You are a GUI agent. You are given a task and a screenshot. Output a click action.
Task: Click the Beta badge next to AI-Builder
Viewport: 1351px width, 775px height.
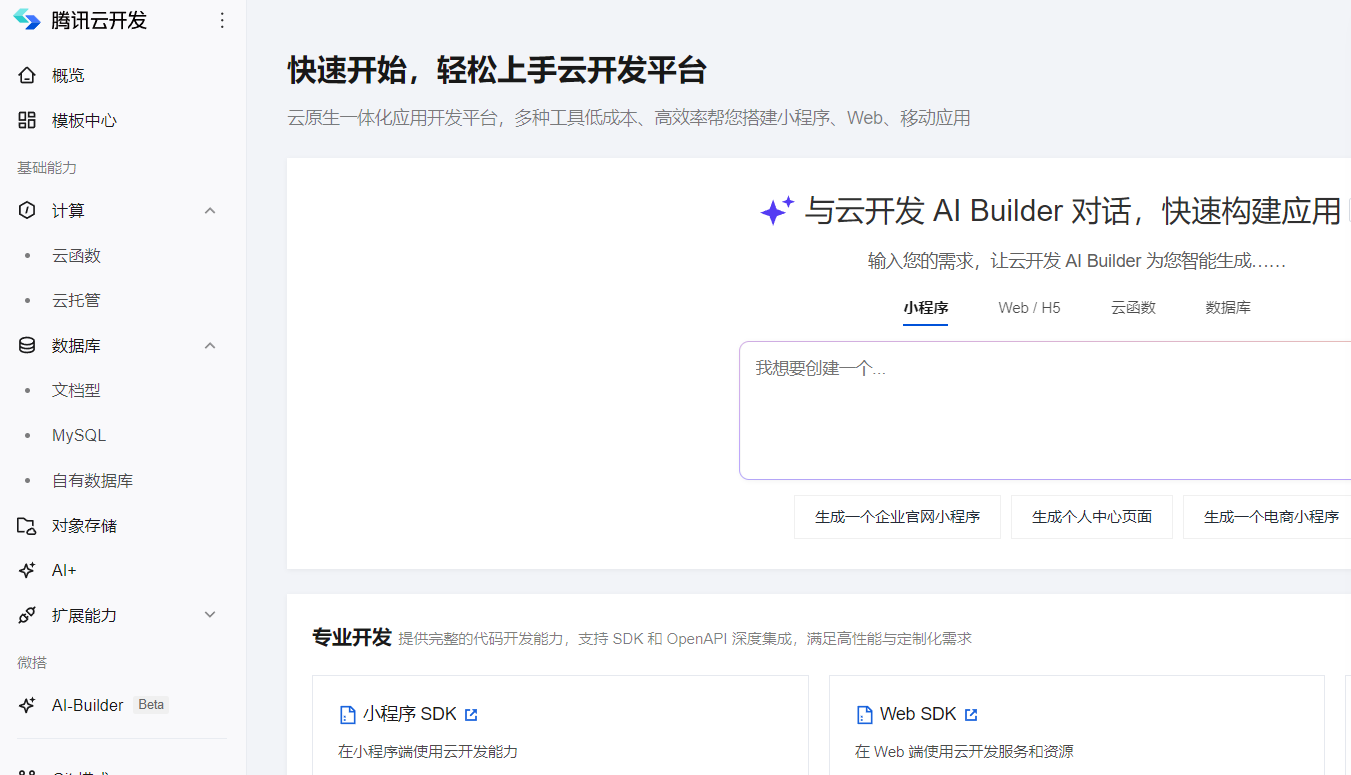click(151, 705)
